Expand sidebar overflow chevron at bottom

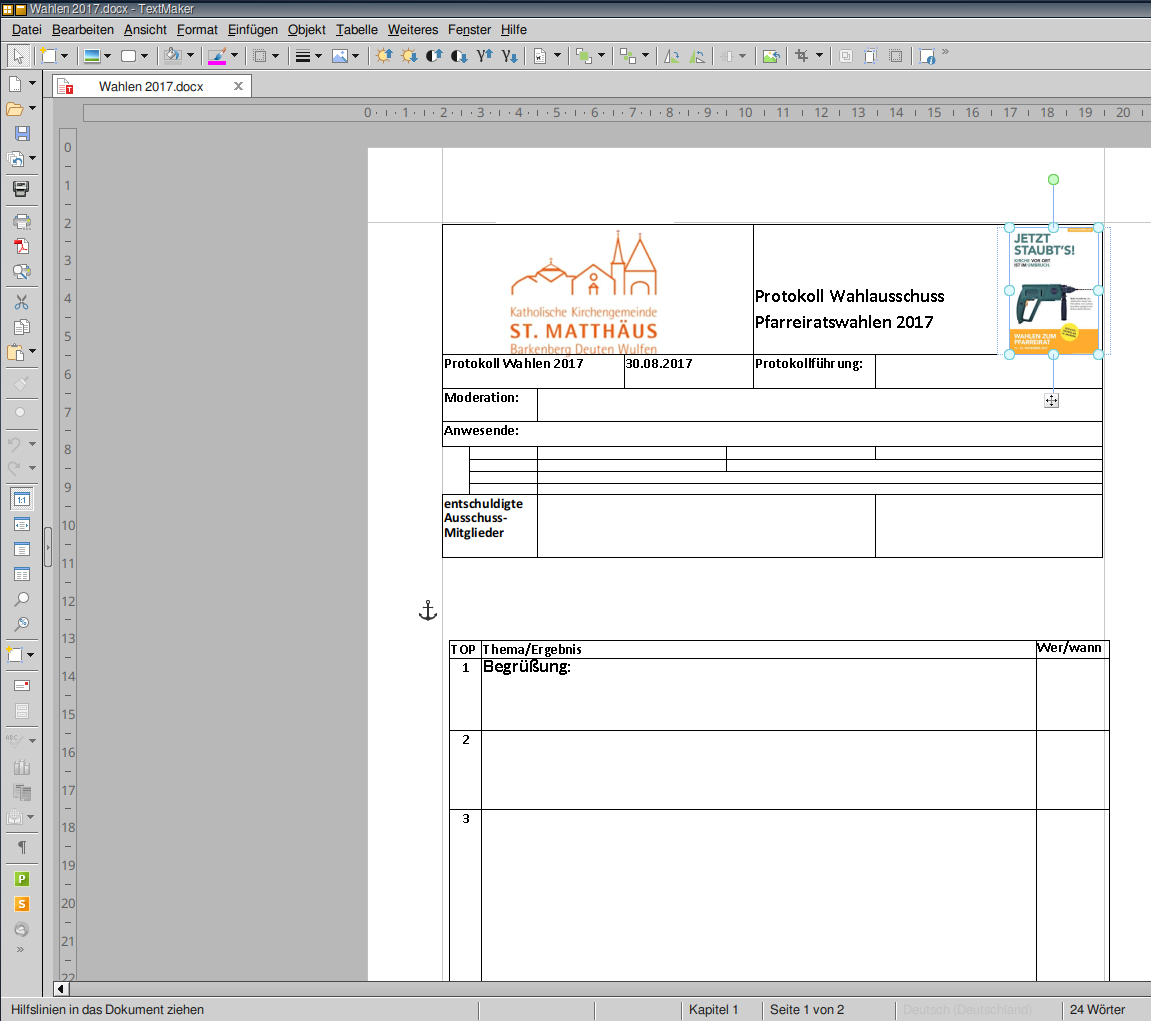point(21,949)
